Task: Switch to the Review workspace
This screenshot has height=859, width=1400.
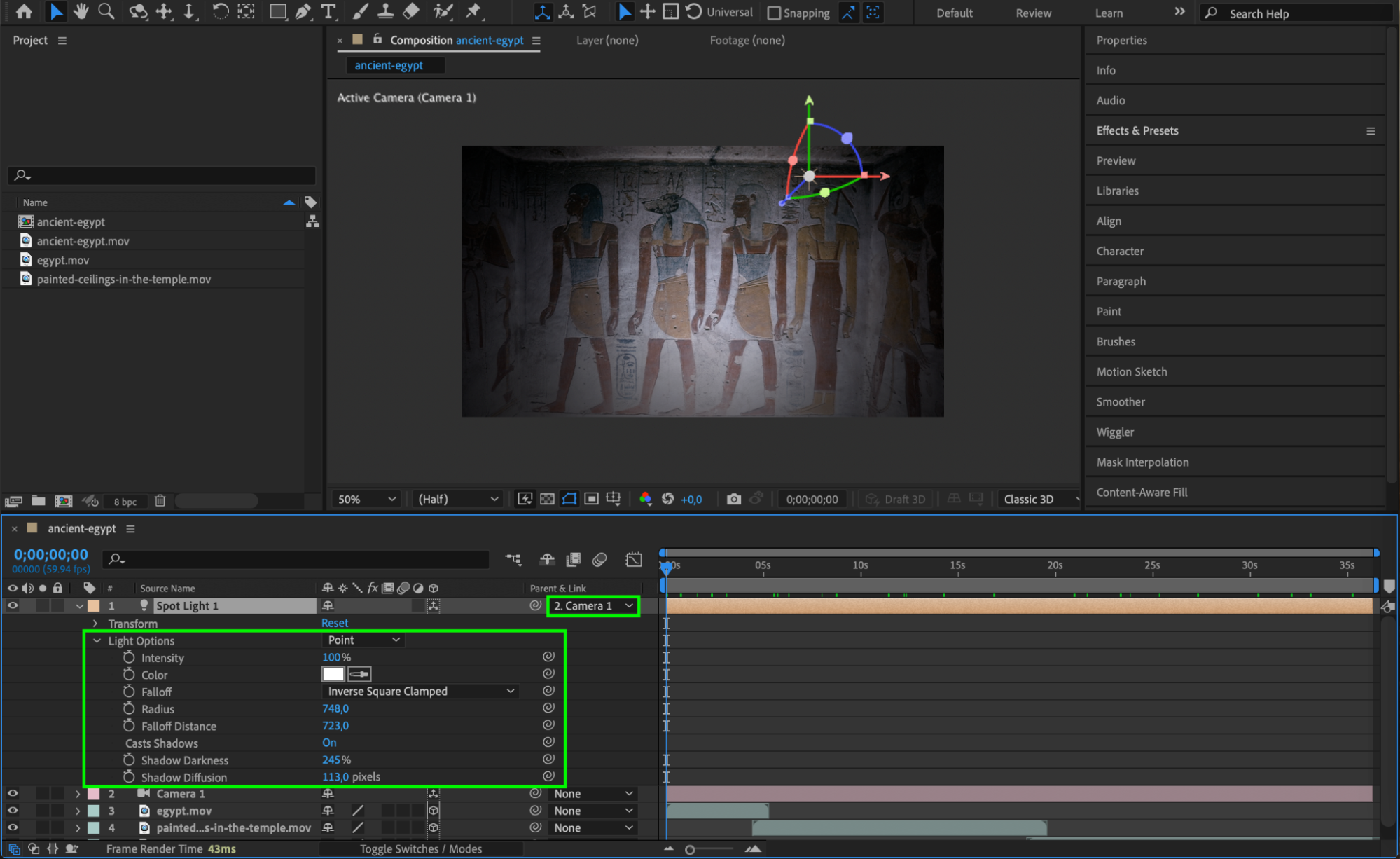Action: coord(1033,13)
